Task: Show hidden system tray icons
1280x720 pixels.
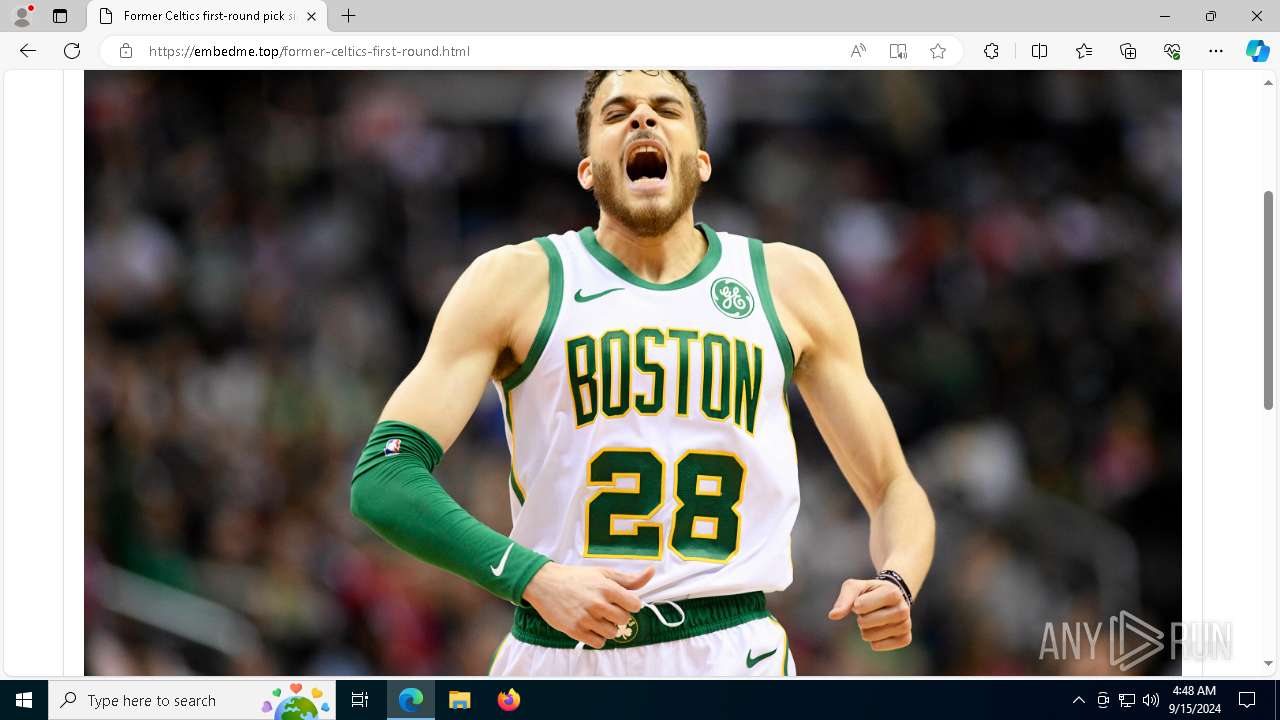Action: click(x=1078, y=700)
